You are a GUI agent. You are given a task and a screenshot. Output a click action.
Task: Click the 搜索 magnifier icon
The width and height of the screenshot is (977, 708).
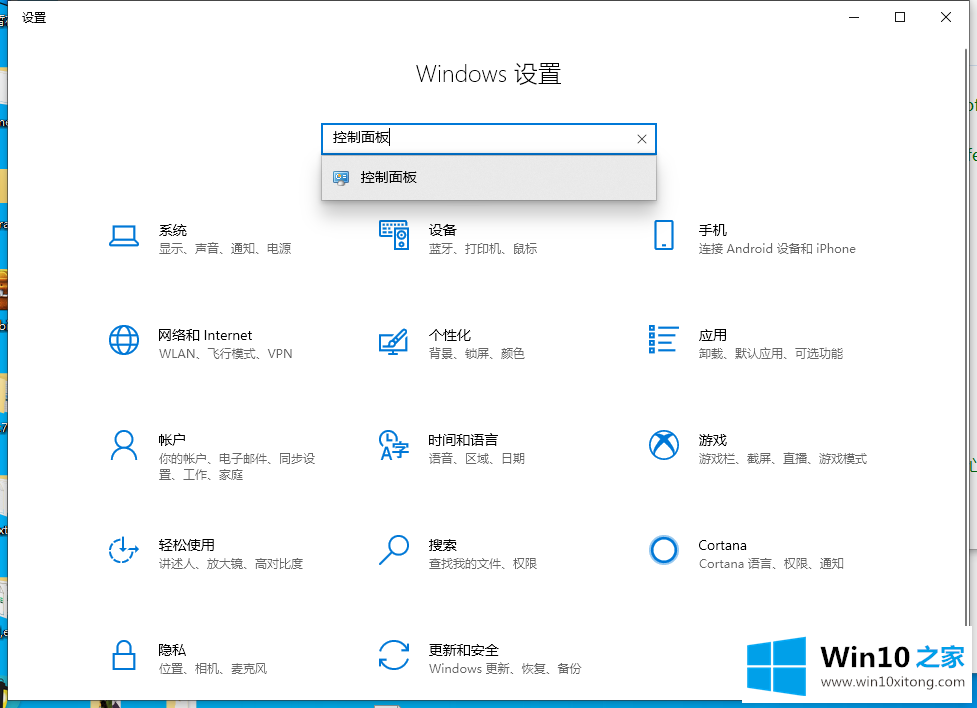point(394,550)
